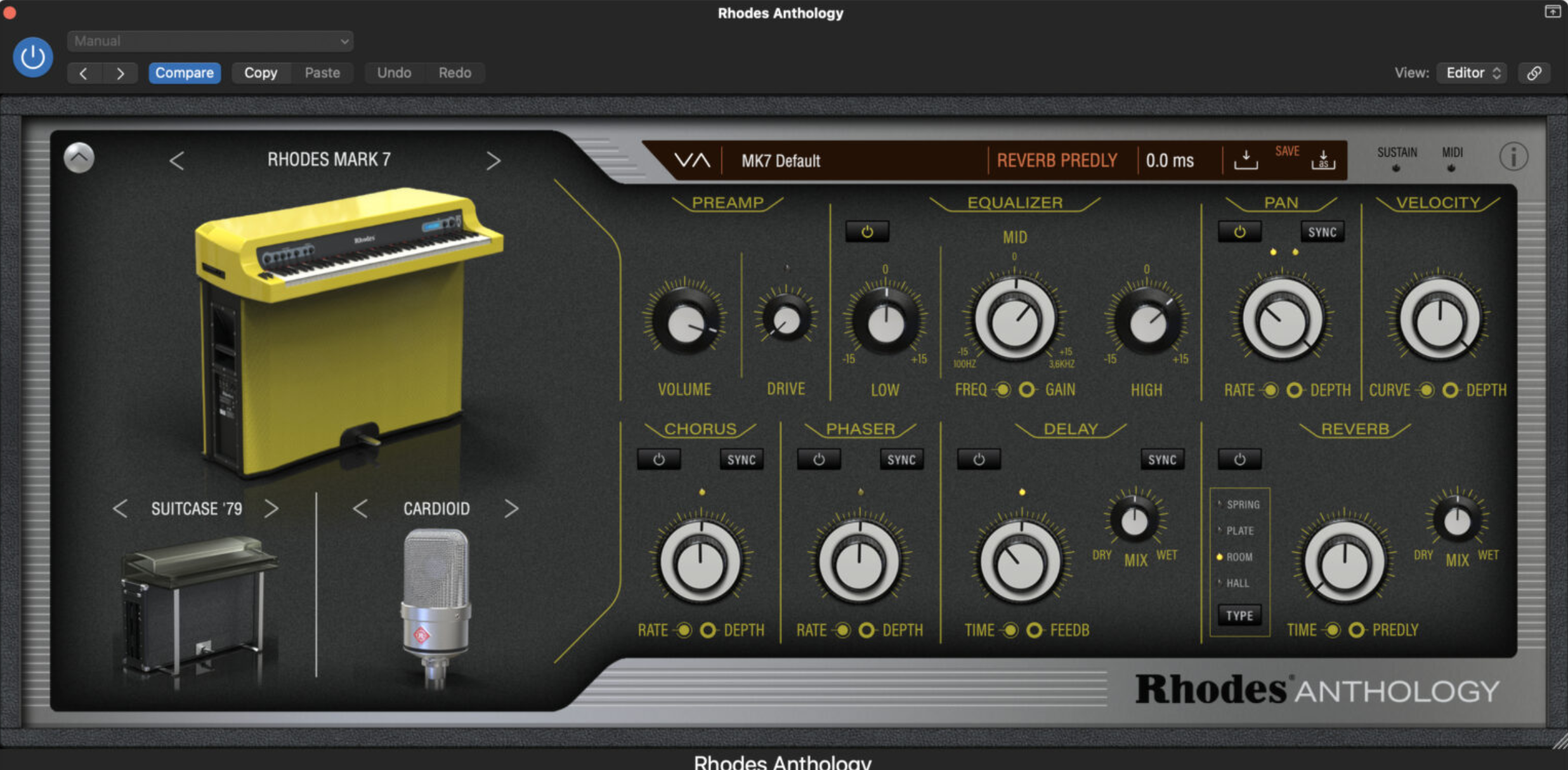The height and width of the screenshot is (770, 1568).
Task: Click the Preamp VOLUME knob
Action: pos(686,323)
